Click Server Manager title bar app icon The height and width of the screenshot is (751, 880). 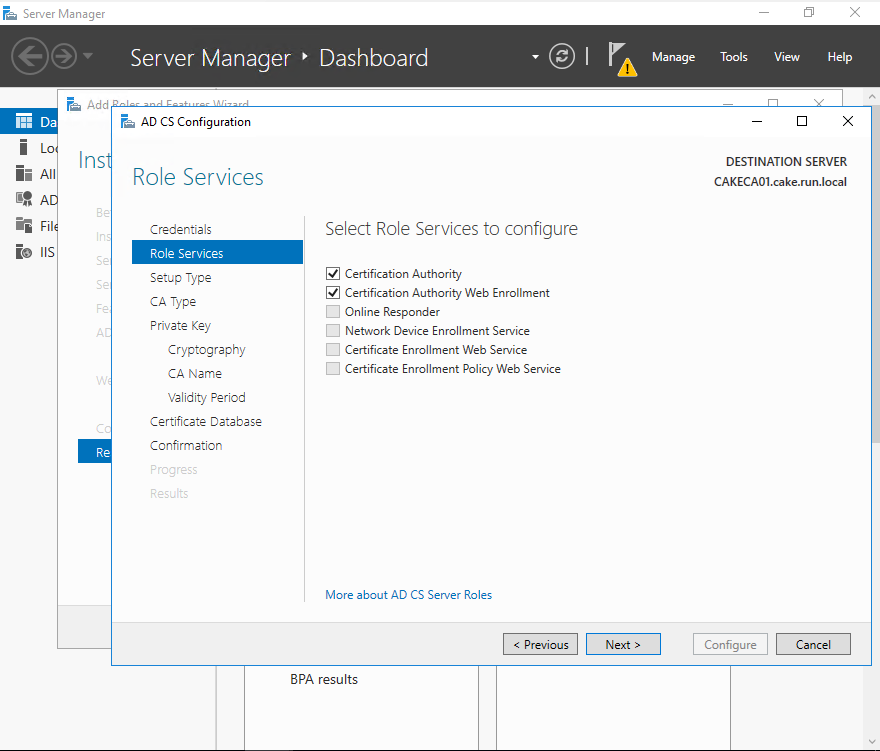[10, 13]
